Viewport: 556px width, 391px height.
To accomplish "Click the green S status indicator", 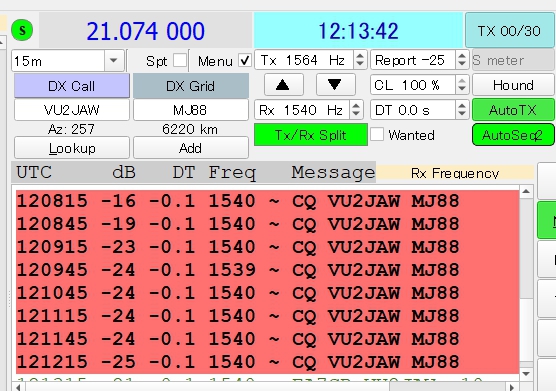I will point(22,30).
